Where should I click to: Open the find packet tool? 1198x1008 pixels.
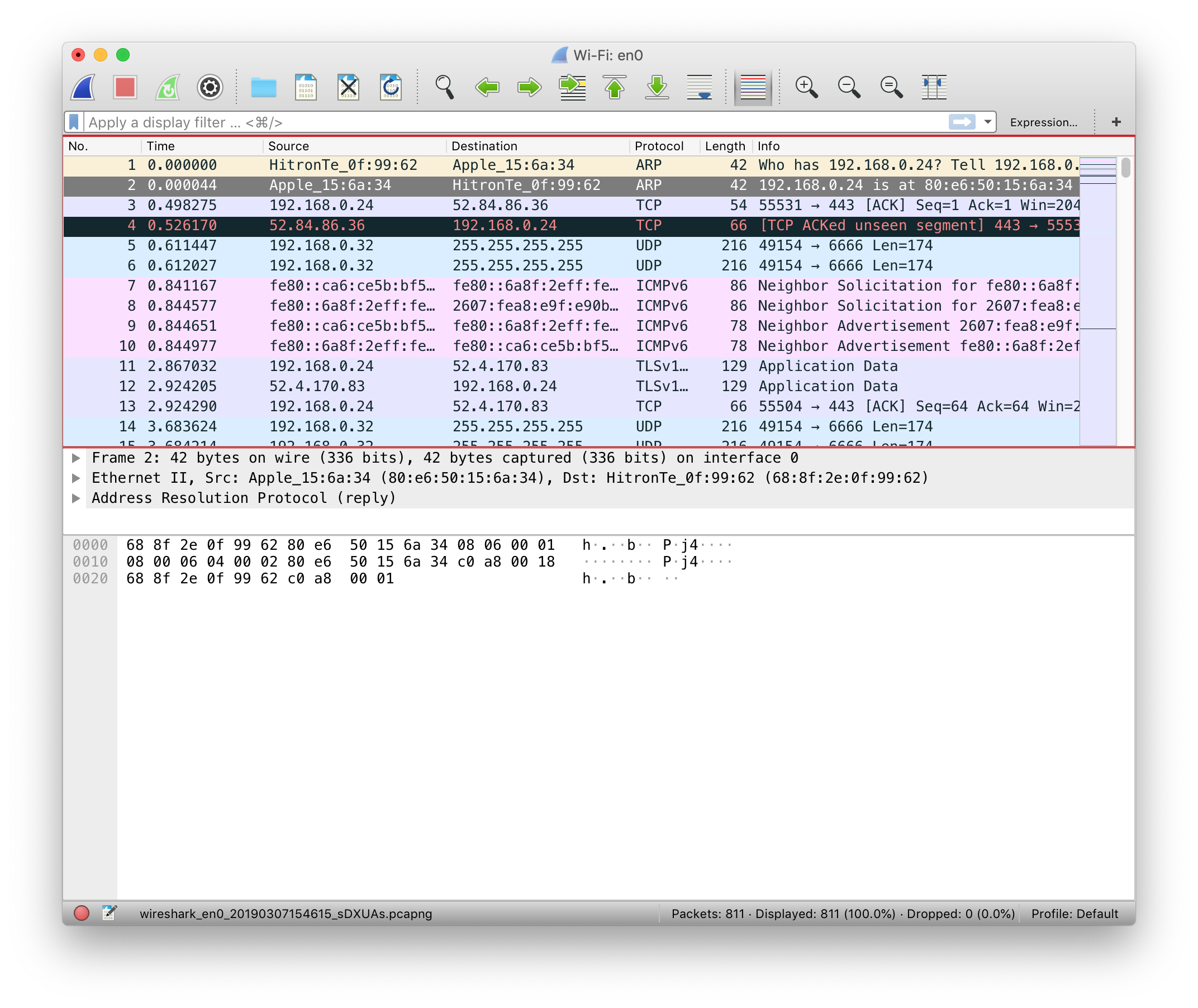tap(444, 87)
